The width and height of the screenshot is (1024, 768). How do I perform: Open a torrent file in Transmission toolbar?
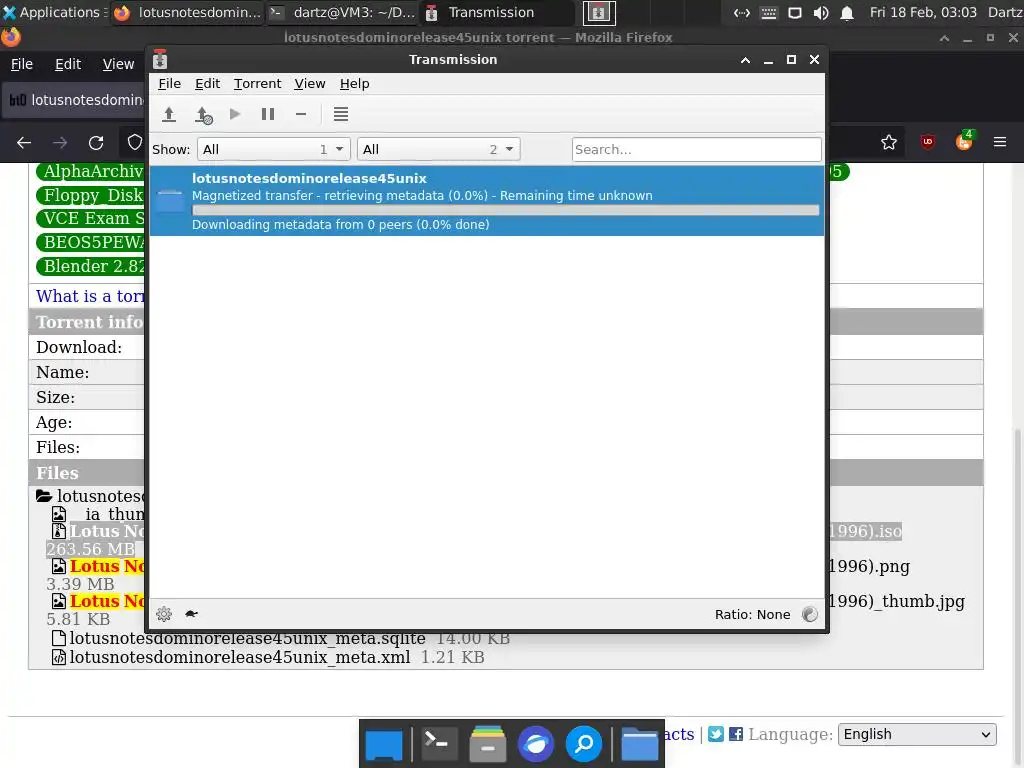coord(169,114)
